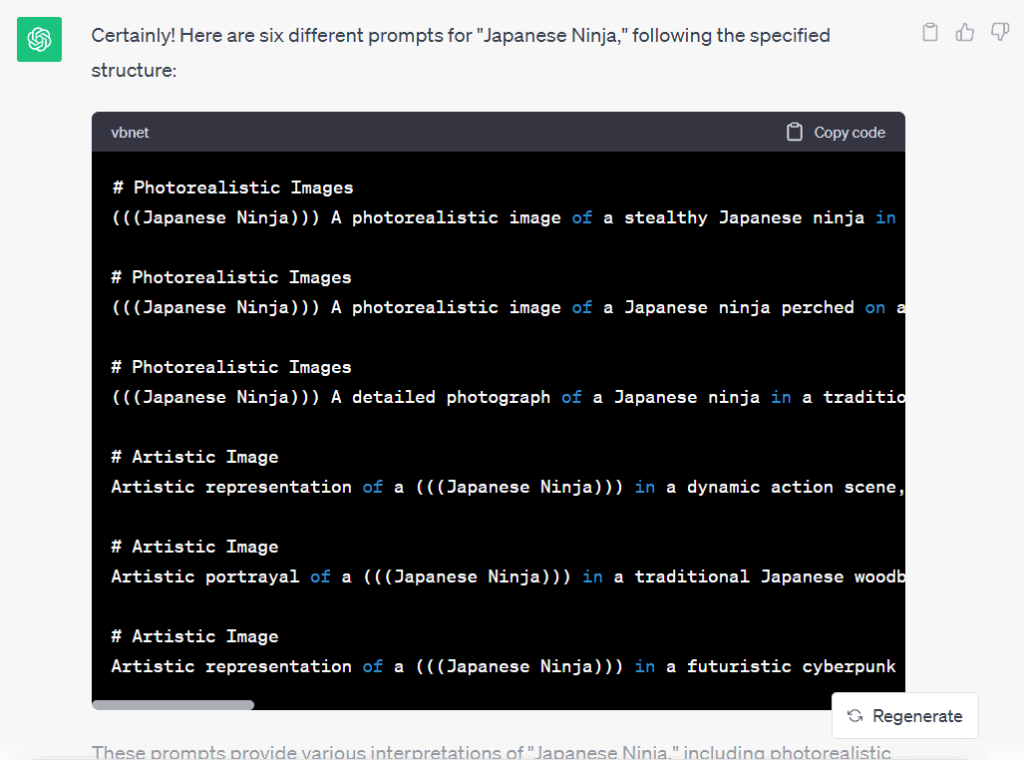Click the 'Certainly! Here are six different prompts' text

[x=460, y=52]
